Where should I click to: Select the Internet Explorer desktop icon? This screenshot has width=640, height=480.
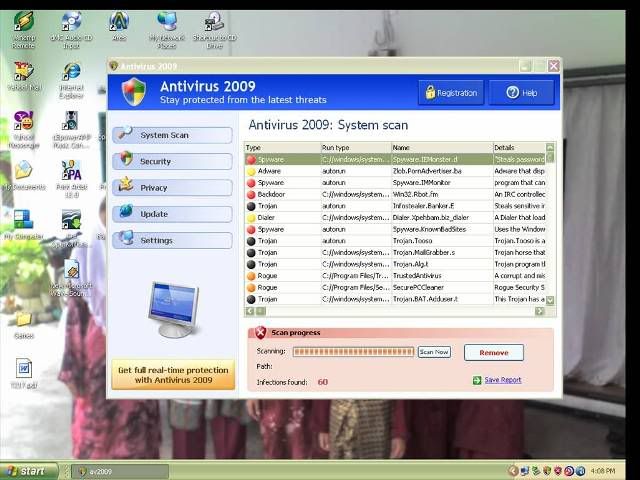pos(71,81)
